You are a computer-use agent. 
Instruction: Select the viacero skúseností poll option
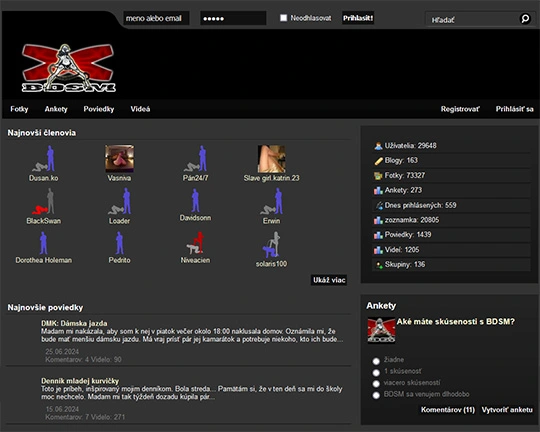click(376, 384)
